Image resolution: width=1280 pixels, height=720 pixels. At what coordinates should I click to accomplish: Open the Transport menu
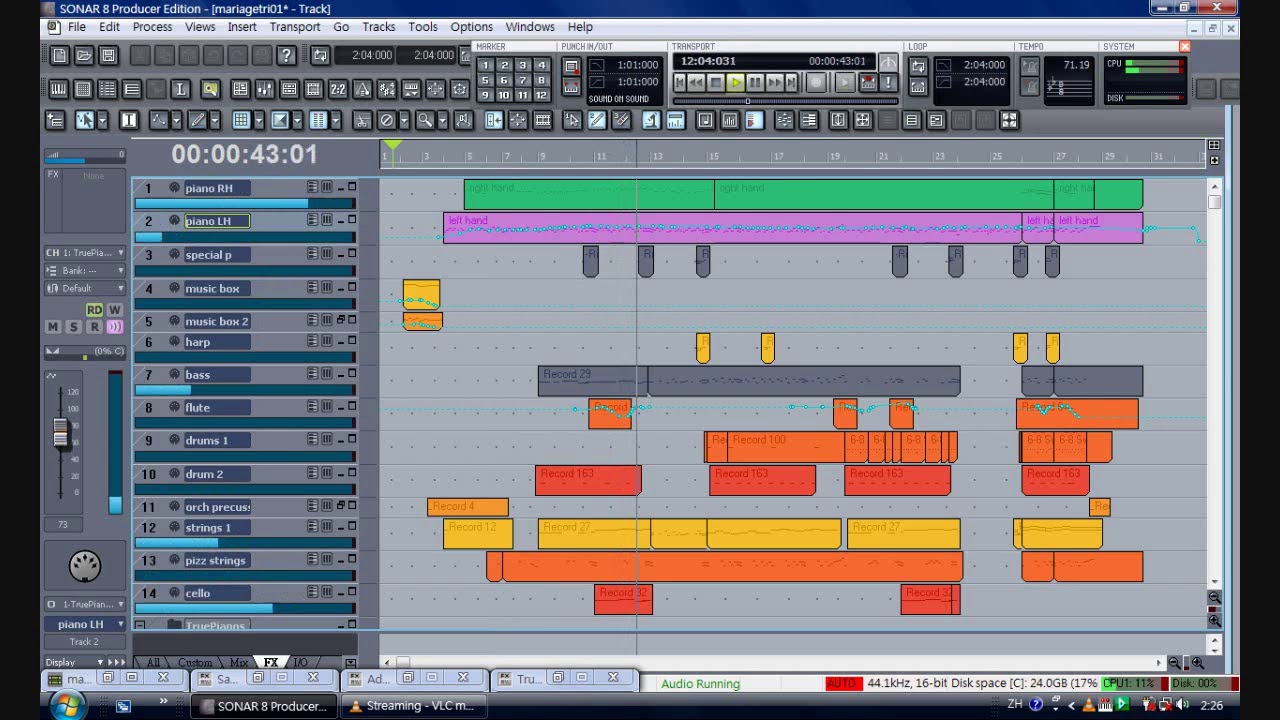[x=295, y=27]
